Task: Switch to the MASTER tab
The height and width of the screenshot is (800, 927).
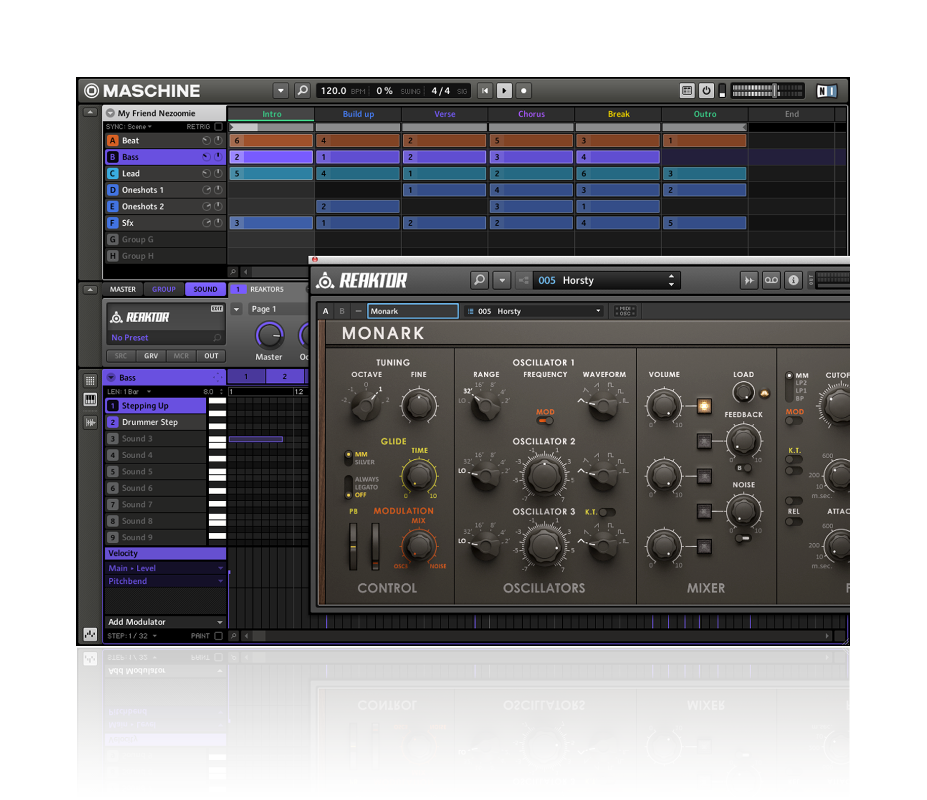Action: tap(123, 289)
